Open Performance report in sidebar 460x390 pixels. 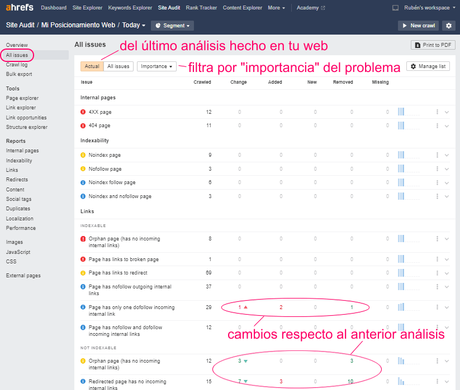tap(21, 228)
